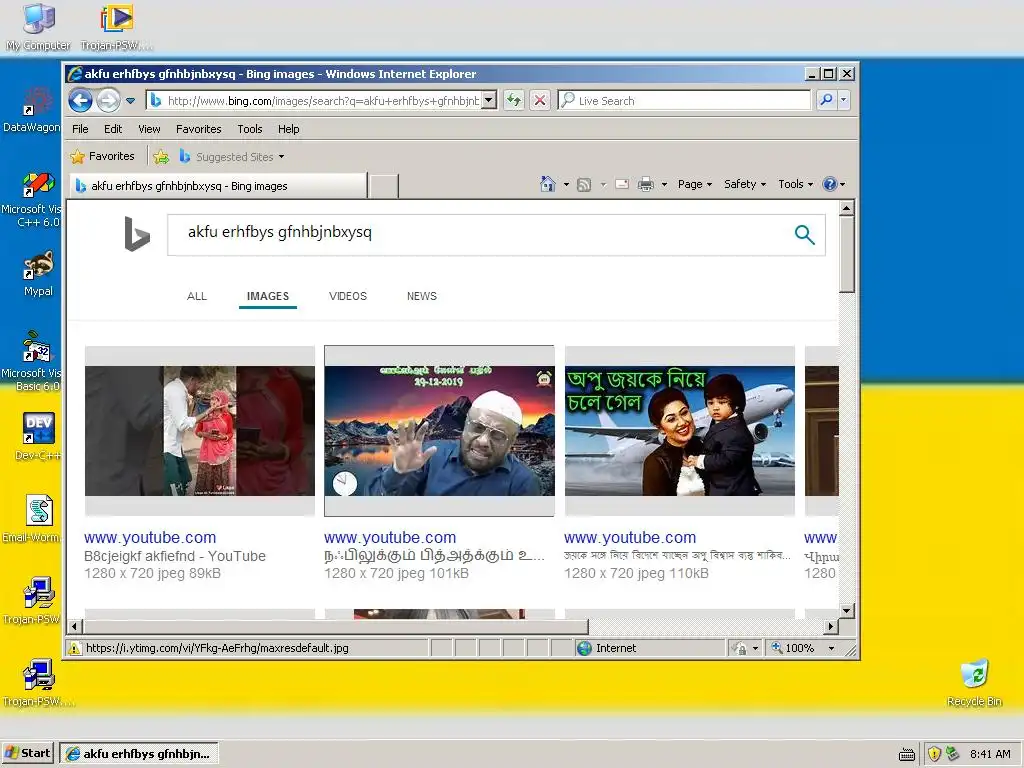Expand the address bar dropdown arrow
This screenshot has width=1024, height=768.
pos(490,101)
